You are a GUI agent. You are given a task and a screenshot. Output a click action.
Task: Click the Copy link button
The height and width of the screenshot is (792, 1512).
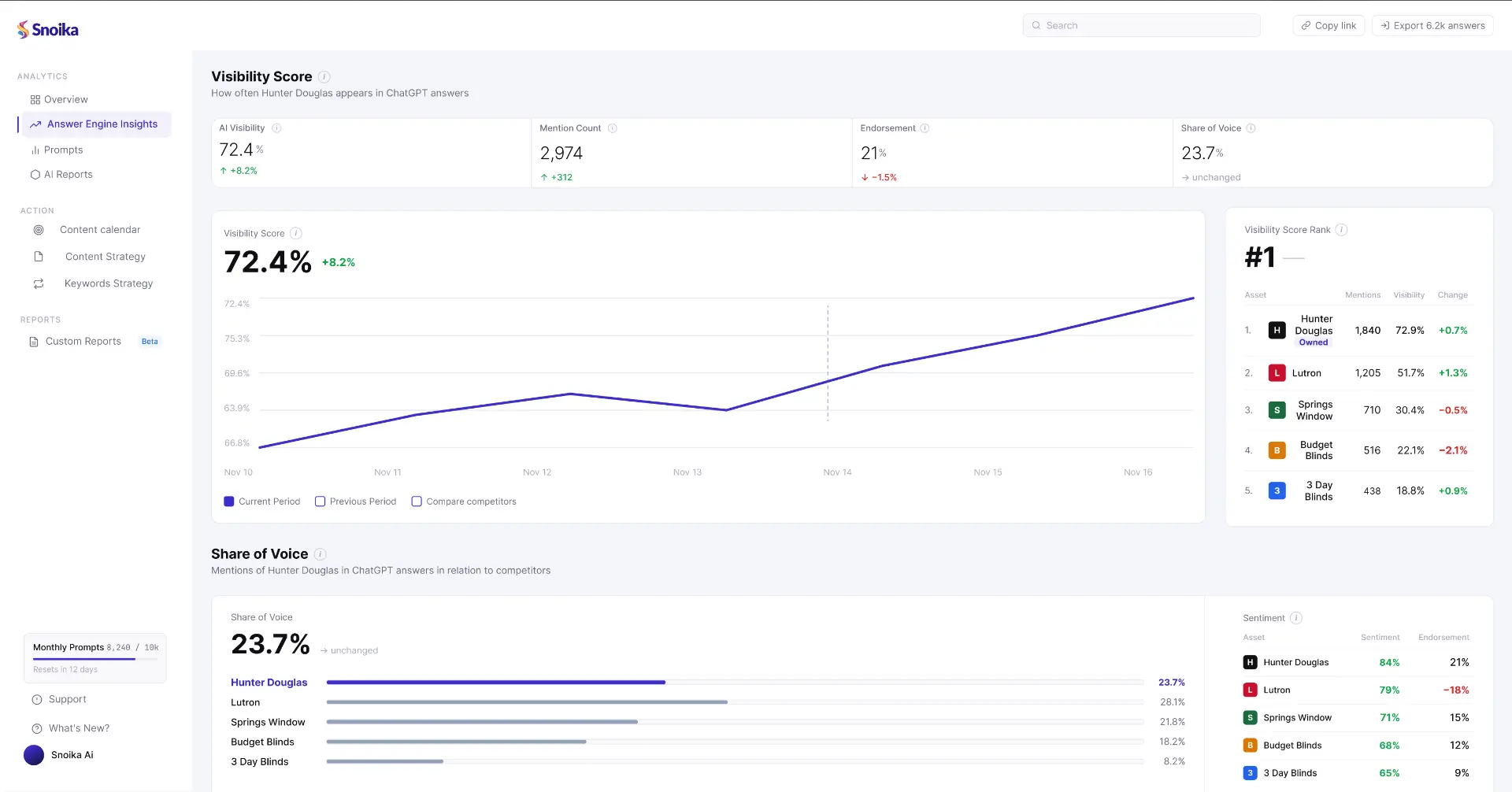(x=1328, y=25)
